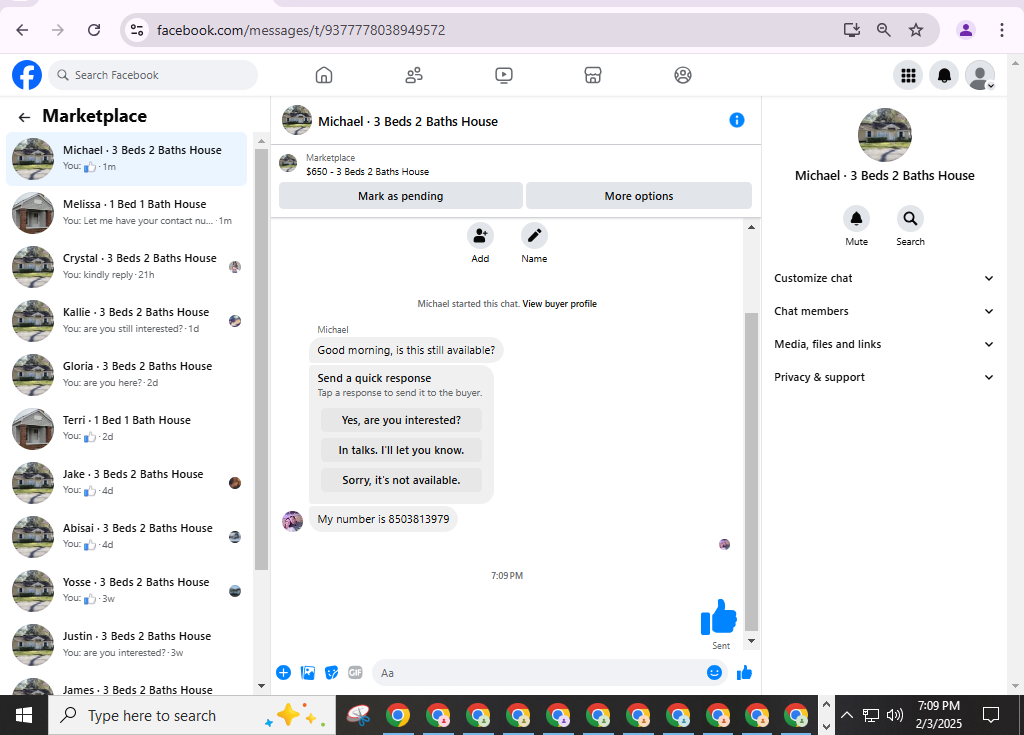Search in conversation magnifier icon
Screen dimensions: 1024x735
[910, 218]
